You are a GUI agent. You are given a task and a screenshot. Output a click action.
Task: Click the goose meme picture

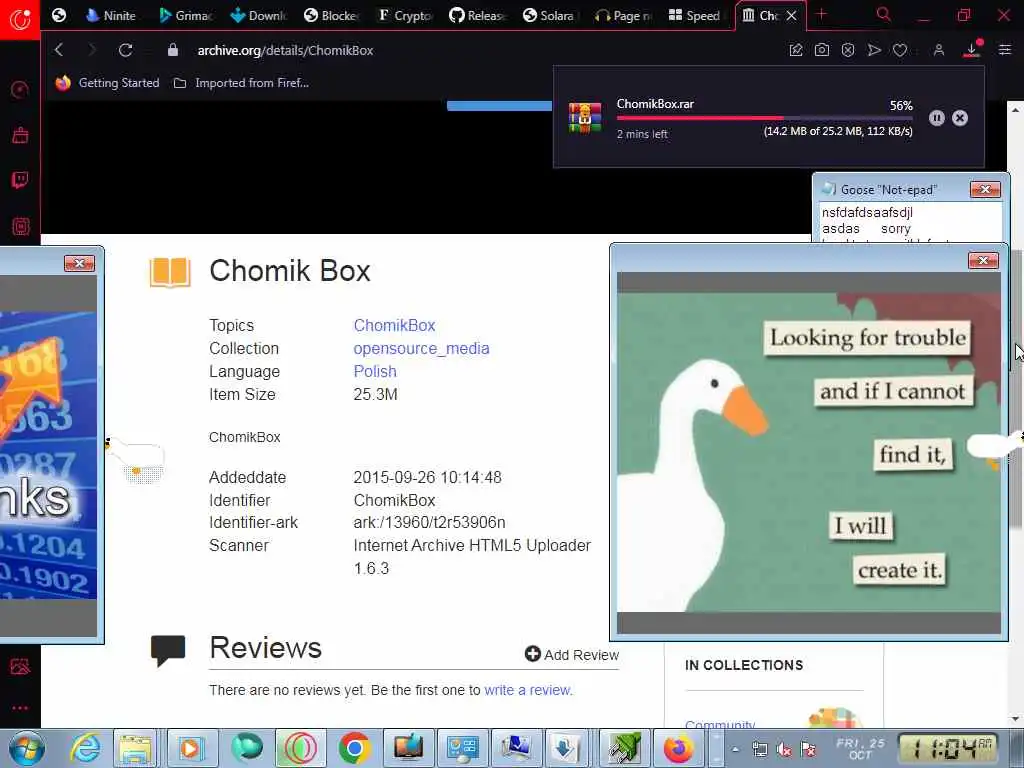808,452
